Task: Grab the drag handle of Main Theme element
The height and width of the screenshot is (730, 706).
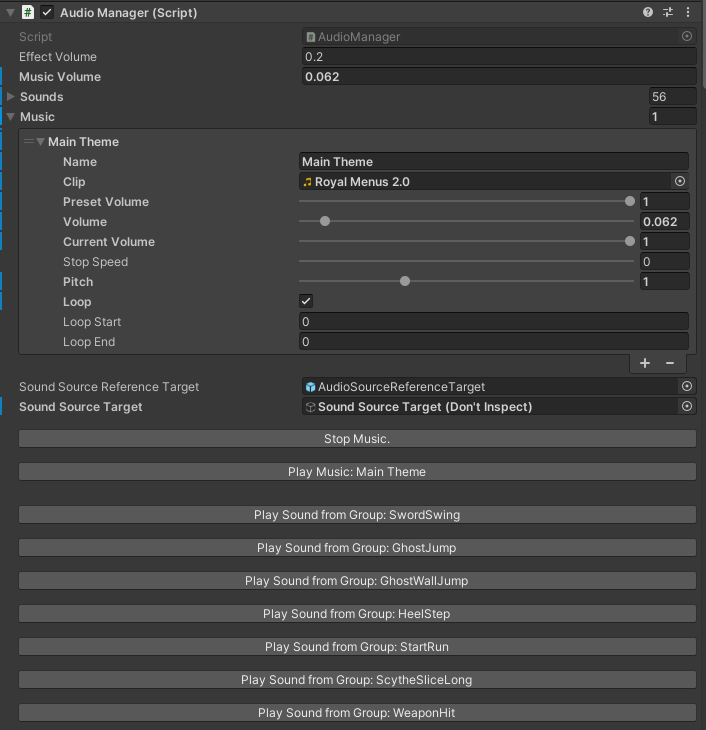Action: pyautogui.click(x=28, y=142)
